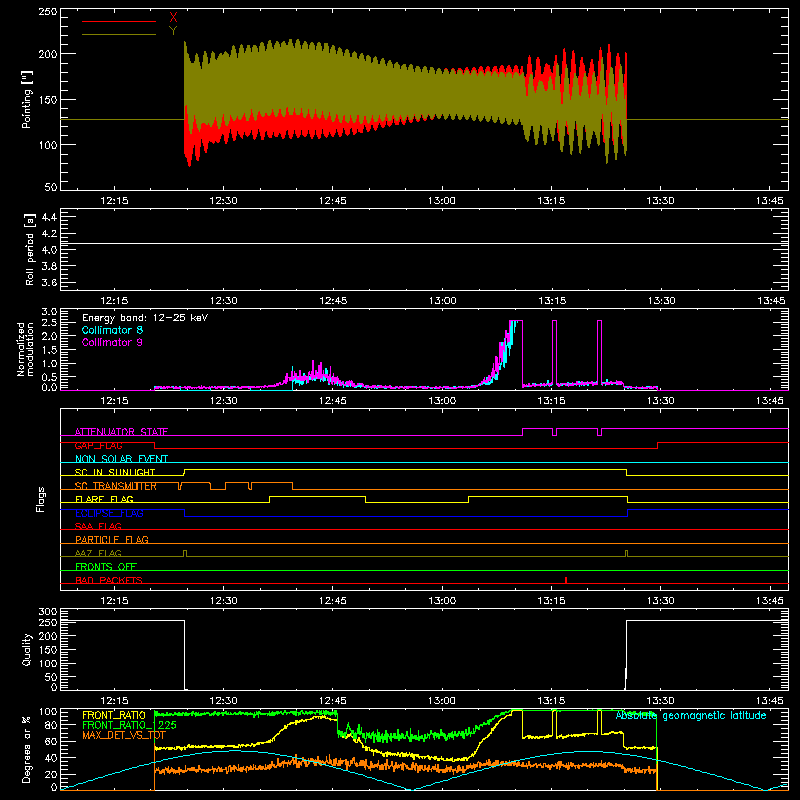The height and width of the screenshot is (800, 800).
Task: Select the ECLIPSE_FLAG label
Action: pyautogui.click(x=109, y=513)
